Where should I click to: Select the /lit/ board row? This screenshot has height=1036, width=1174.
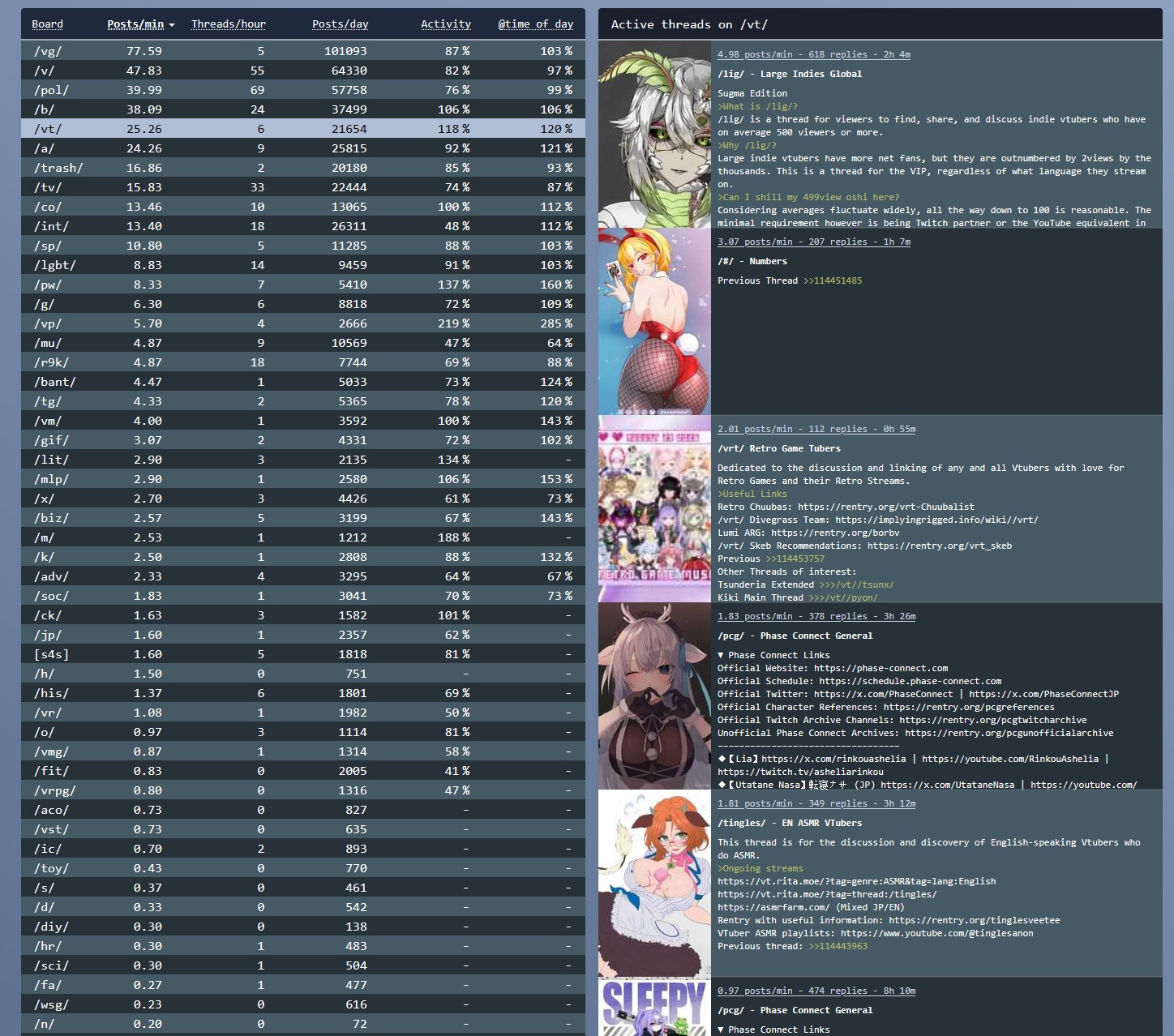(x=303, y=460)
